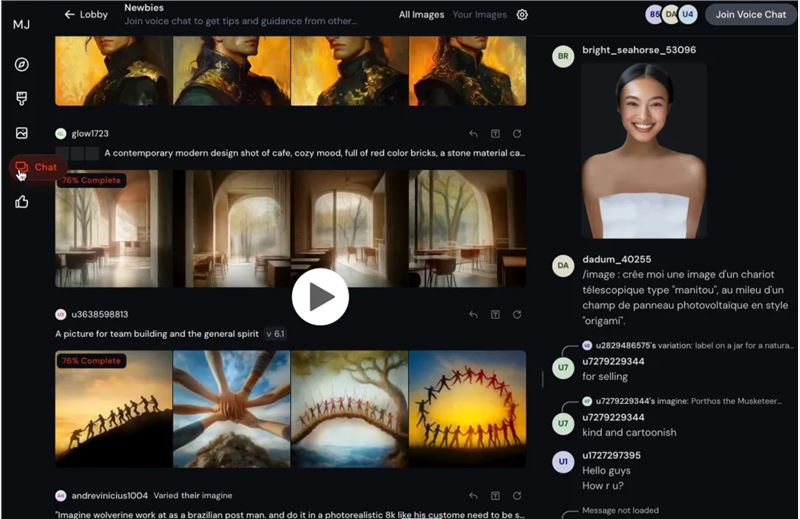Open room settings gear icon
This screenshot has width=800, height=519.
[522, 15]
